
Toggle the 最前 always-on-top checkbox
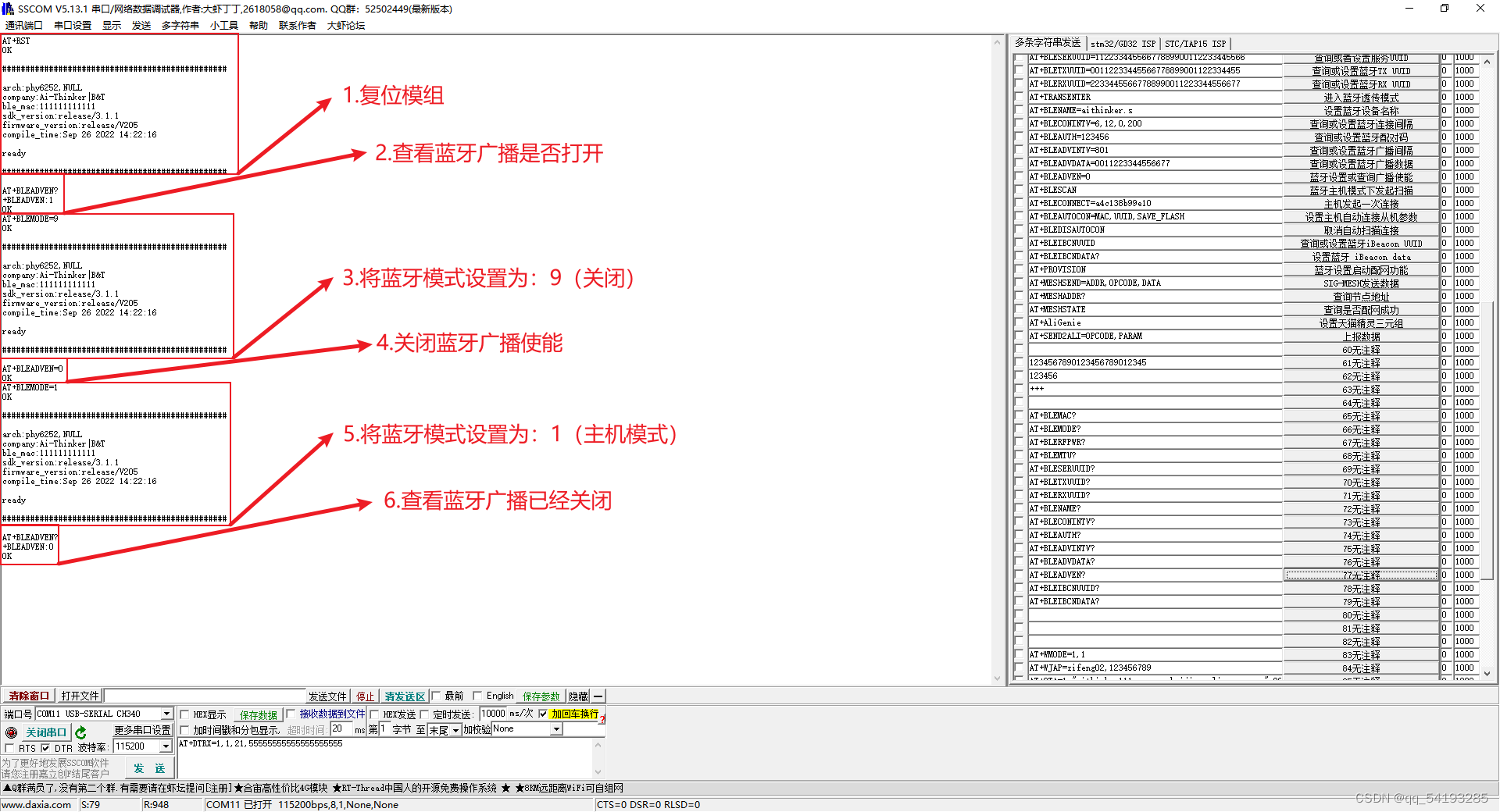tap(437, 696)
